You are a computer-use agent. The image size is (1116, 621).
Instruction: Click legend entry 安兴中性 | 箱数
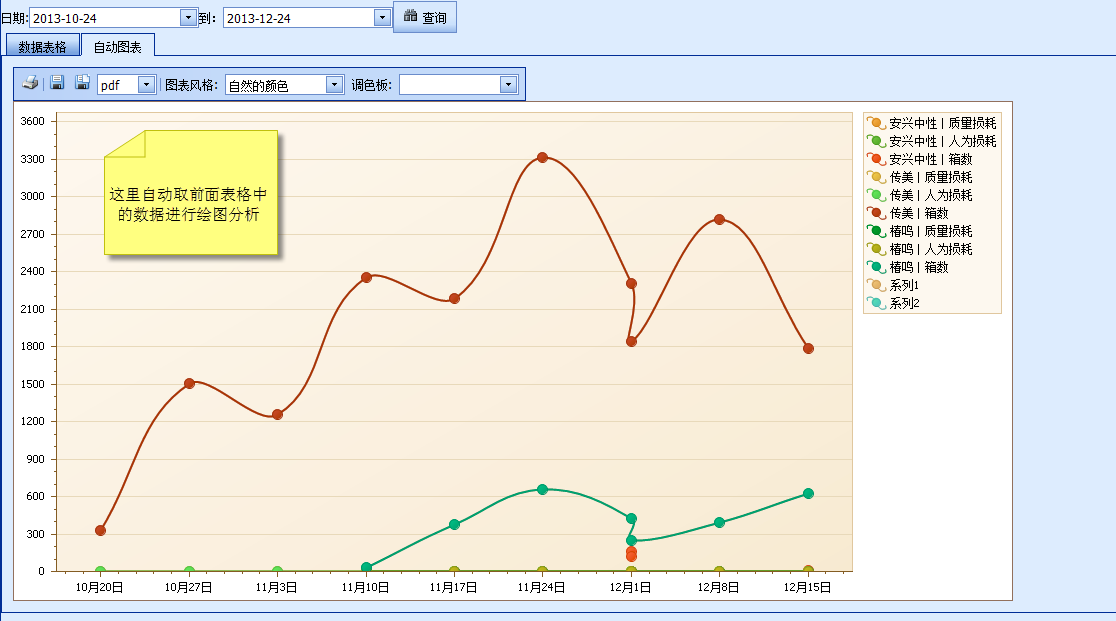(920, 159)
